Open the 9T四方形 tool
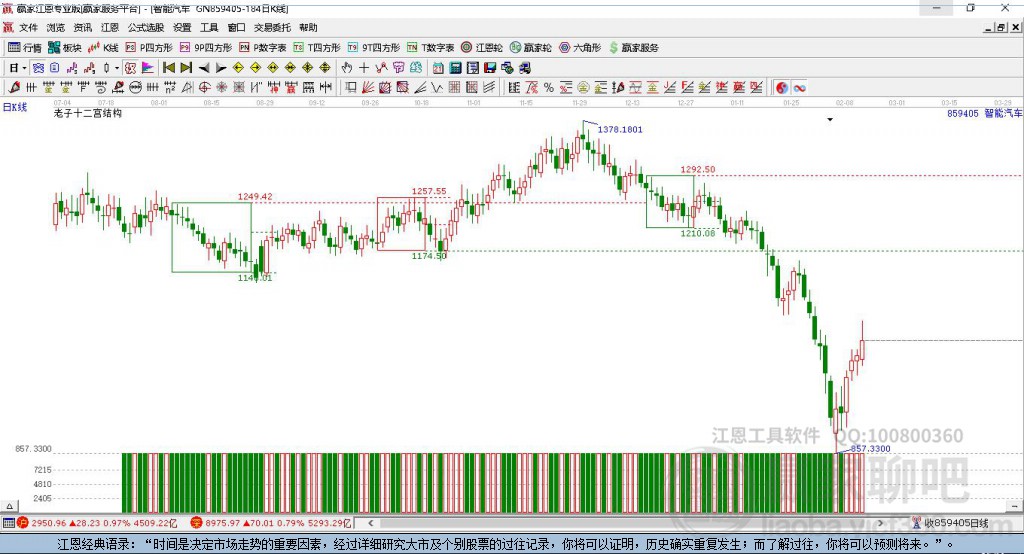This screenshot has width=1024, height=554. point(374,48)
